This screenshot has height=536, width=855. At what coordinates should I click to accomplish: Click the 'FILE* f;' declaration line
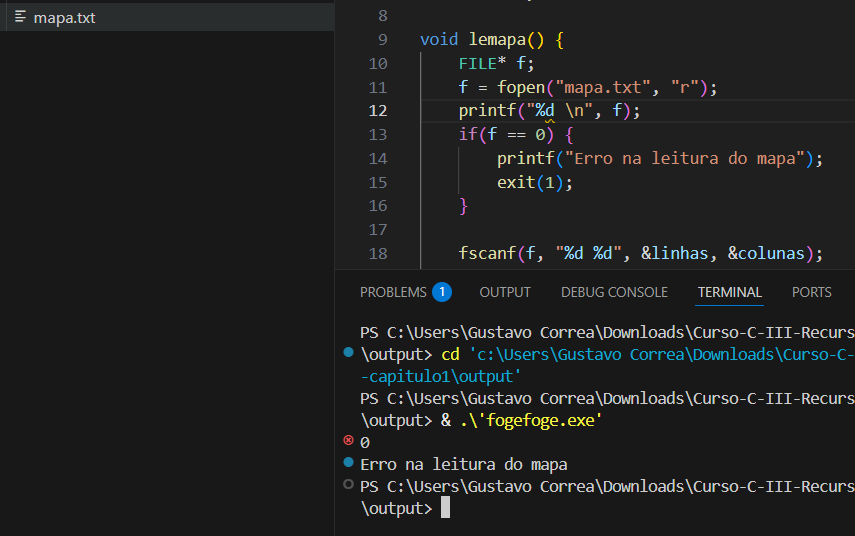pyautogui.click(x=496, y=64)
